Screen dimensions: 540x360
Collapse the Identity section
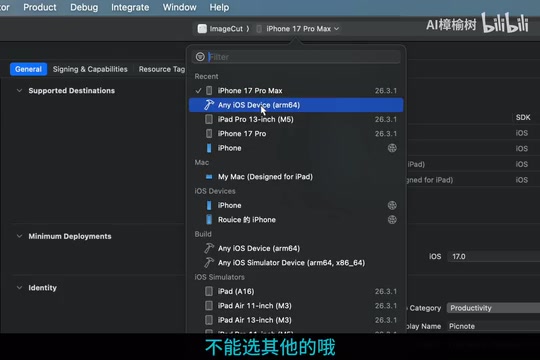pyautogui.click(x=20, y=288)
